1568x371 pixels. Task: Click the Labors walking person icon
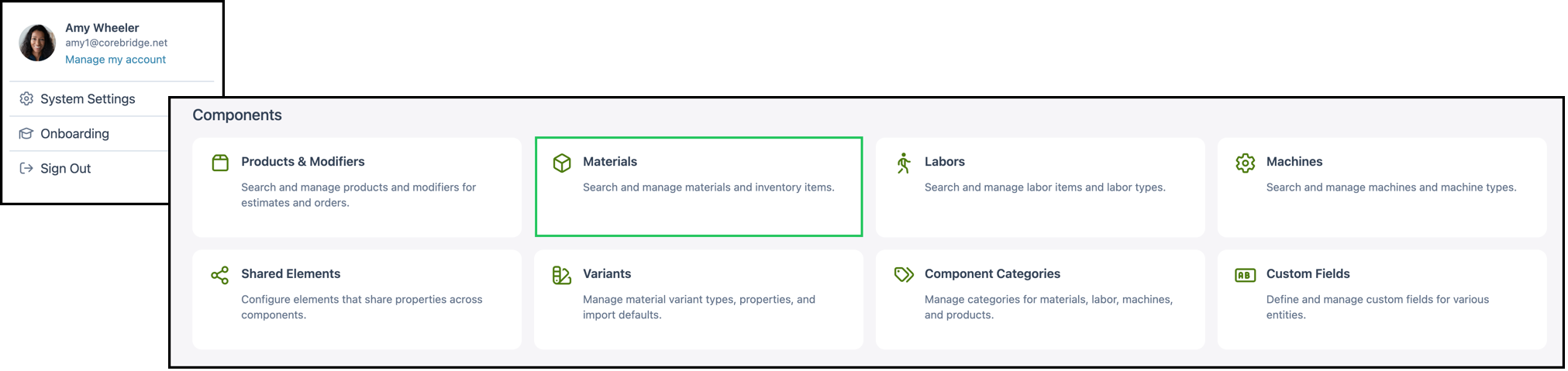click(904, 163)
